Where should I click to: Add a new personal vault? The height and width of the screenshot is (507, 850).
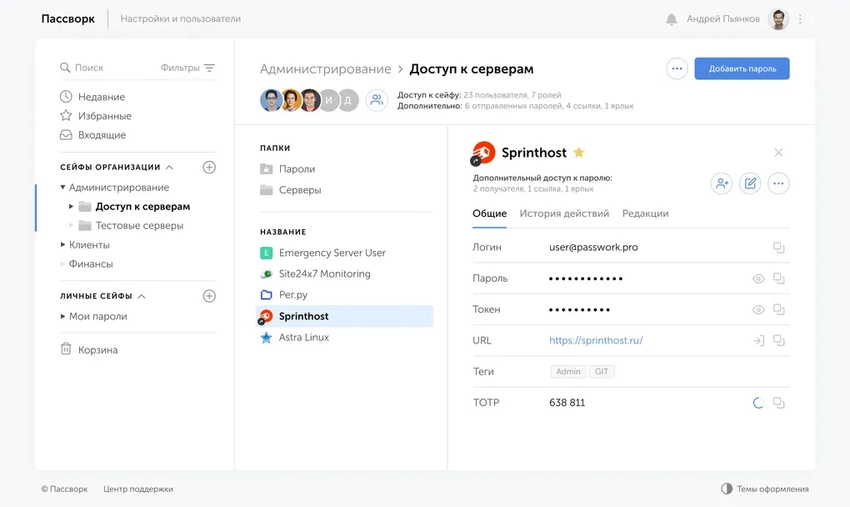pyautogui.click(x=209, y=296)
